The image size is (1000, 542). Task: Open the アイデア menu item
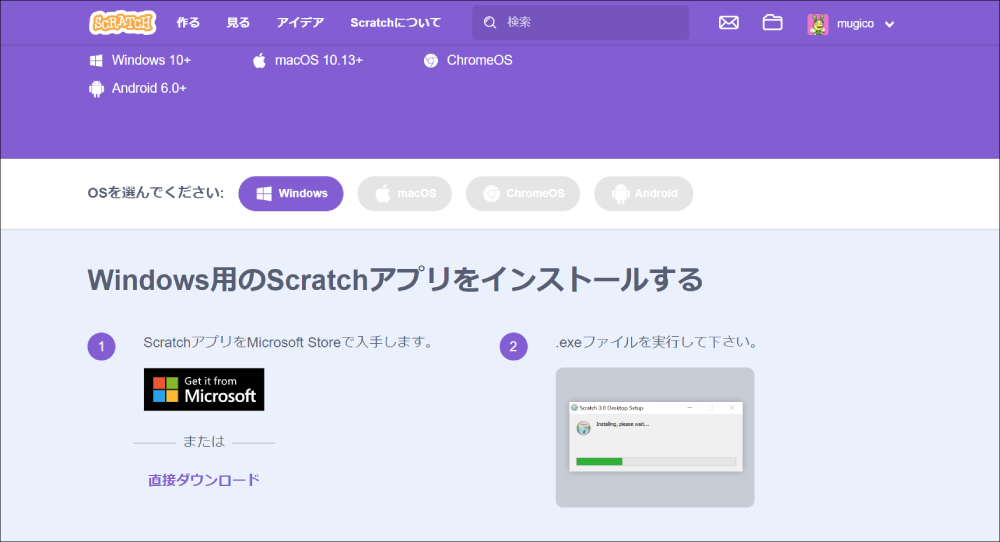(x=300, y=23)
